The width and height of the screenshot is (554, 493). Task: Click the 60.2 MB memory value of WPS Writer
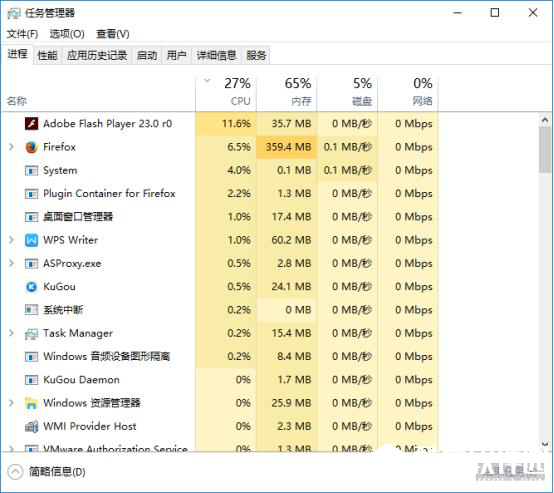[x=291, y=240]
